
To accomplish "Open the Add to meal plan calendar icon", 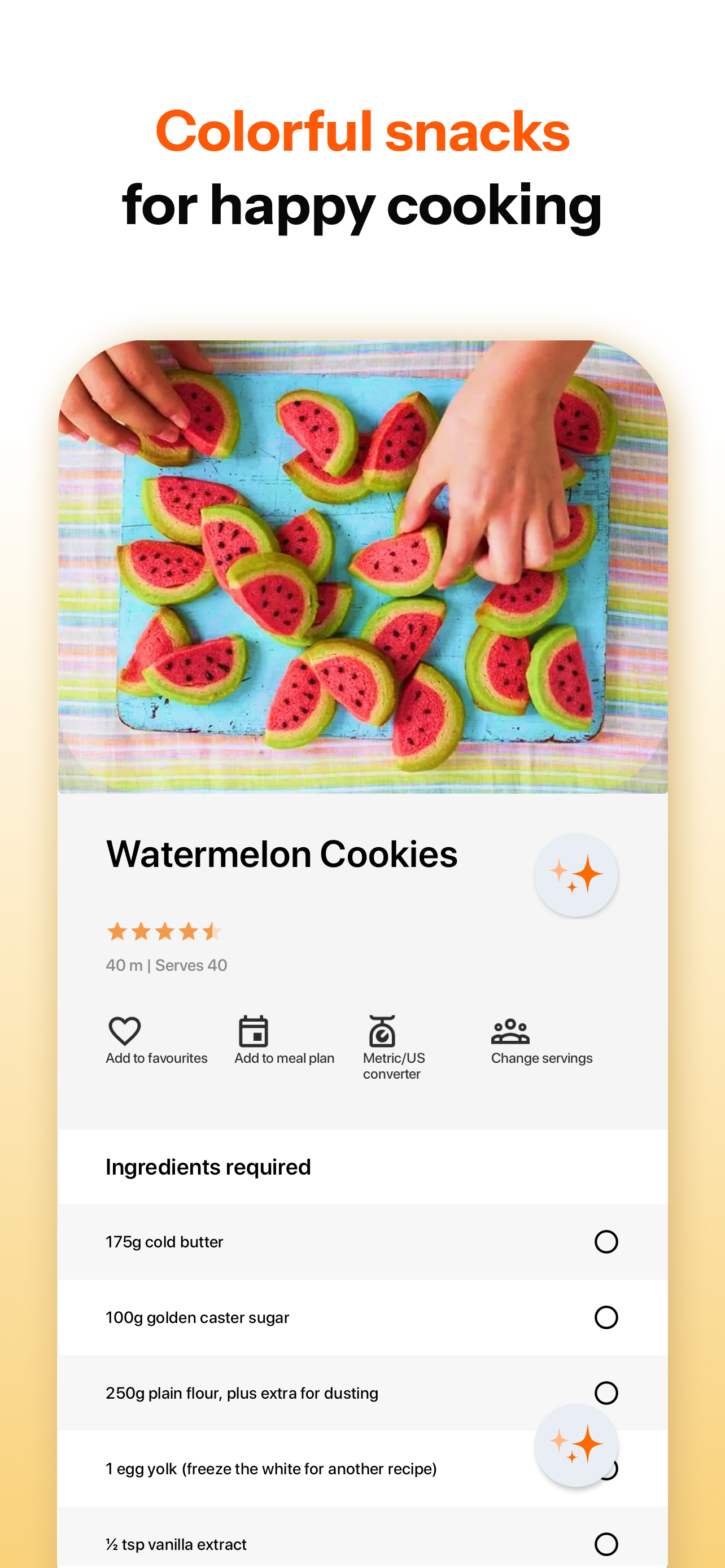I will [x=253, y=1031].
